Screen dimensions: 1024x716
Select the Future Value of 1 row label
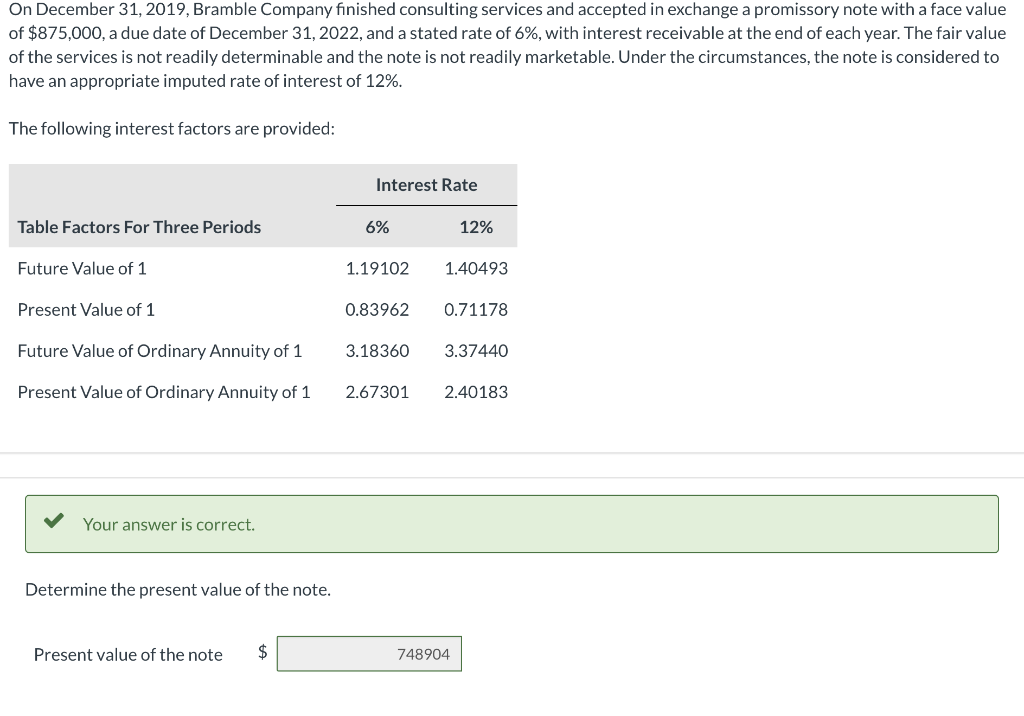[82, 268]
